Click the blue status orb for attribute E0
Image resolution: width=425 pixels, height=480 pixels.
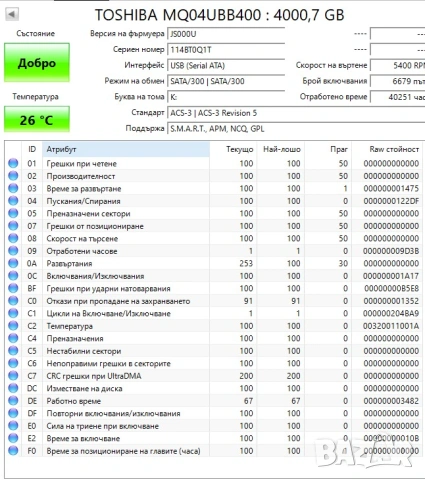[x=13, y=426]
